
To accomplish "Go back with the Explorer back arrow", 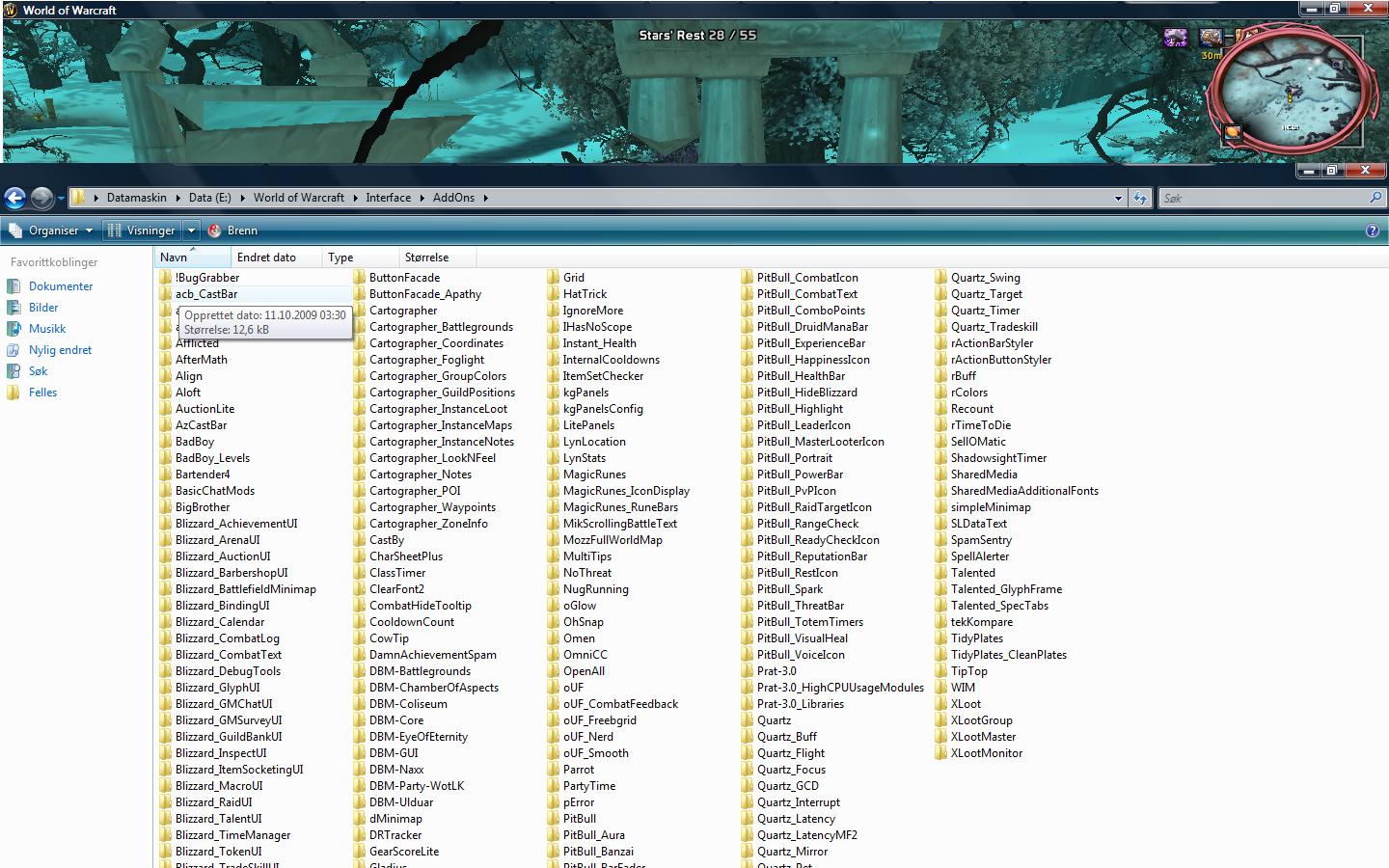I will (14, 198).
